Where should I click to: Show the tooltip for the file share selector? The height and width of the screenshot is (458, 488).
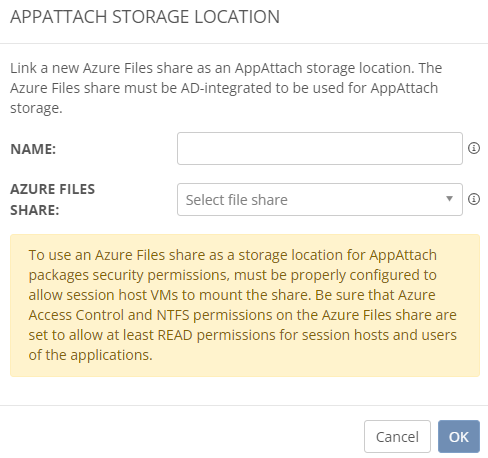474,199
